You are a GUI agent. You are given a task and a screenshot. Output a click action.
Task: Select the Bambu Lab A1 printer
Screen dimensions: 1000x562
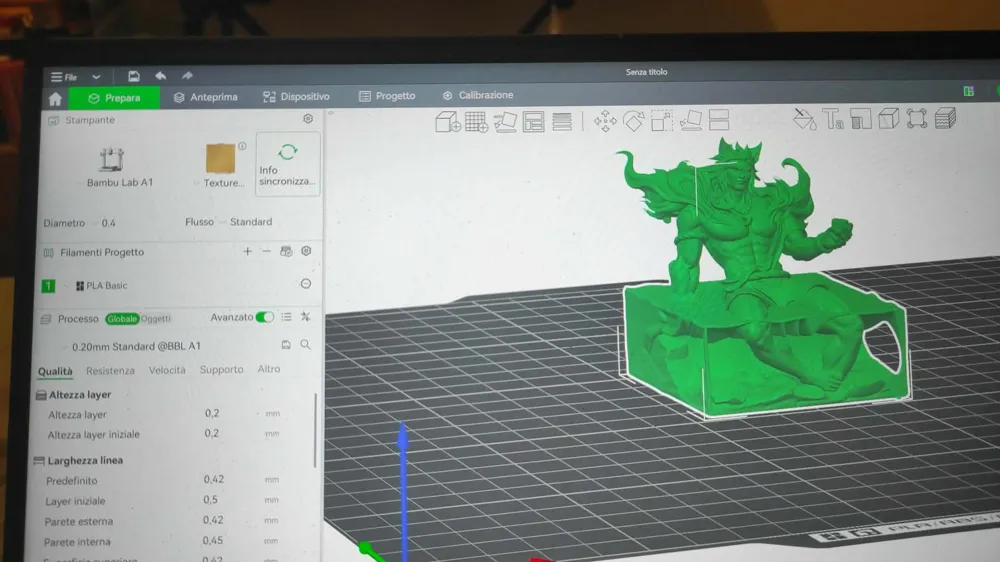pyautogui.click(x=119, y=167)
